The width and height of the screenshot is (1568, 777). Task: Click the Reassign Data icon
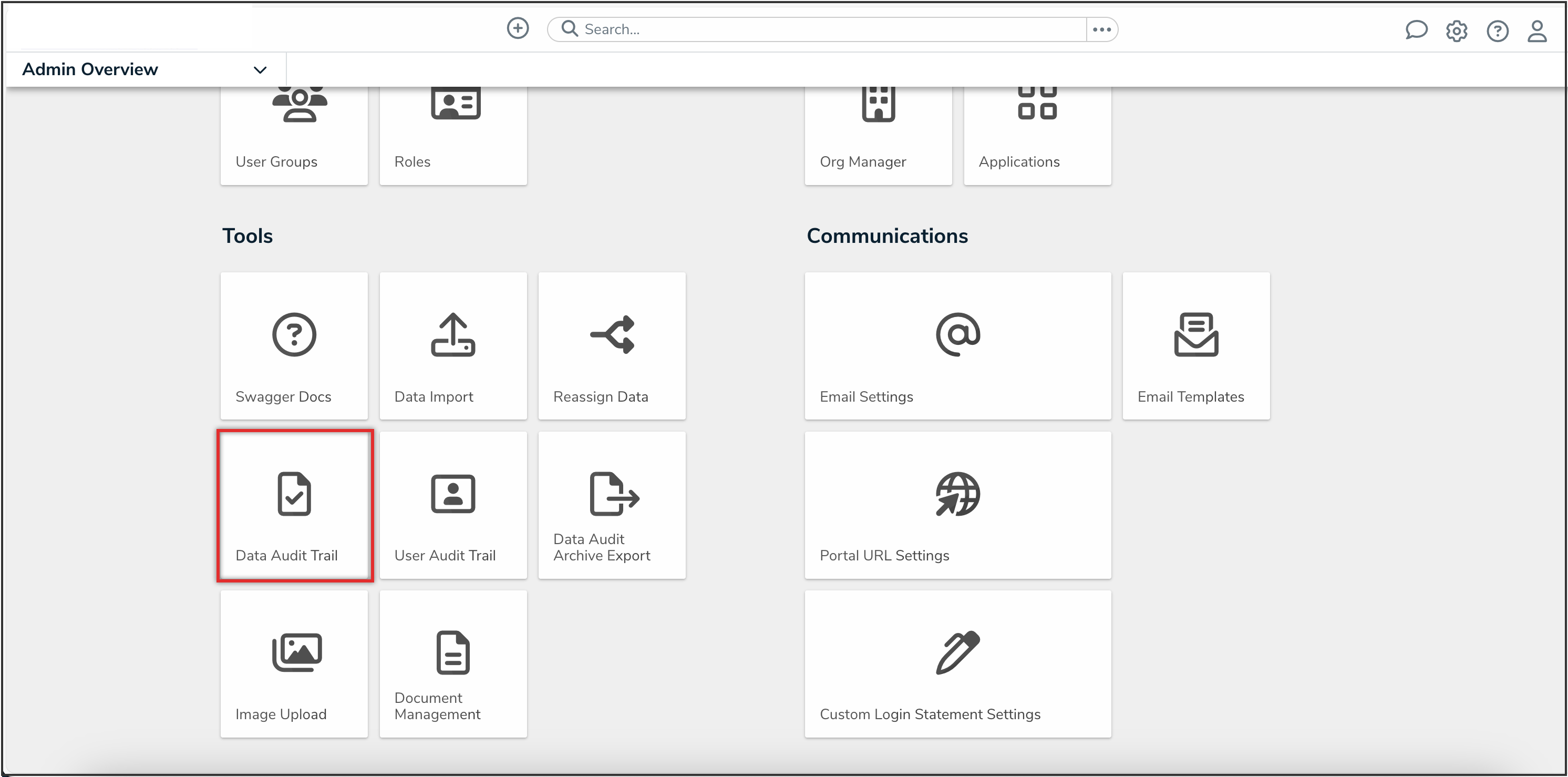pyautogui.click(x=612, y=334)
